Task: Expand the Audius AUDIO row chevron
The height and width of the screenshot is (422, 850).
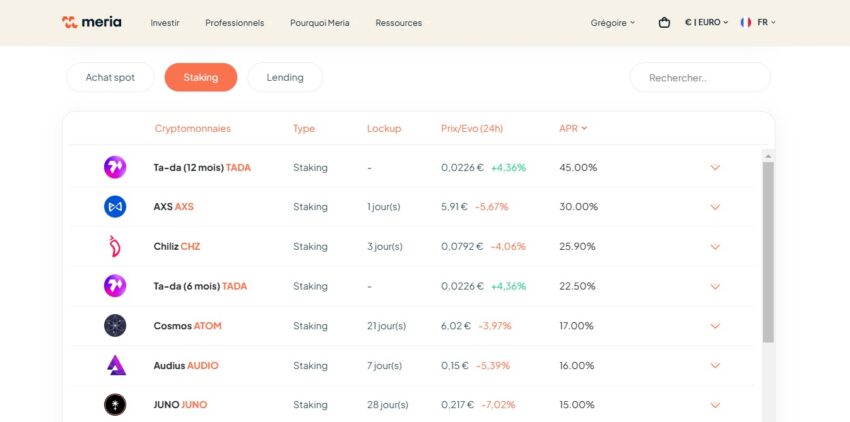Action: pyautogui.click(x=715, y=366)
